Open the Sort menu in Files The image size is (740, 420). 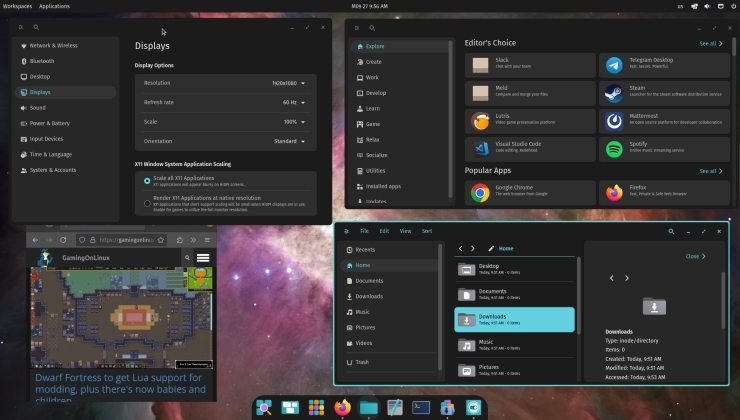coord(427,231)
